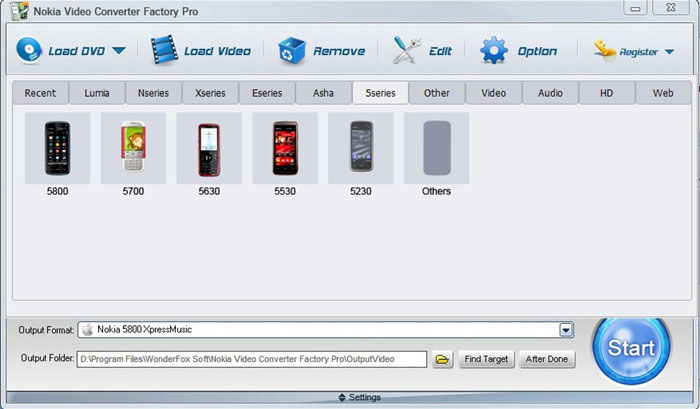Click the Output Folder path field
The height and width of the screenshot is (409, 700).
(252, 359)
